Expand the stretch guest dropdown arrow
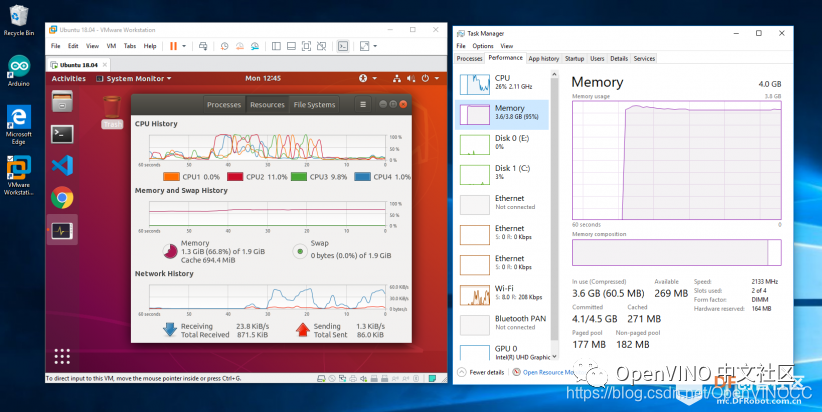This screenshot has height=412, width=822. pos(375,46)
